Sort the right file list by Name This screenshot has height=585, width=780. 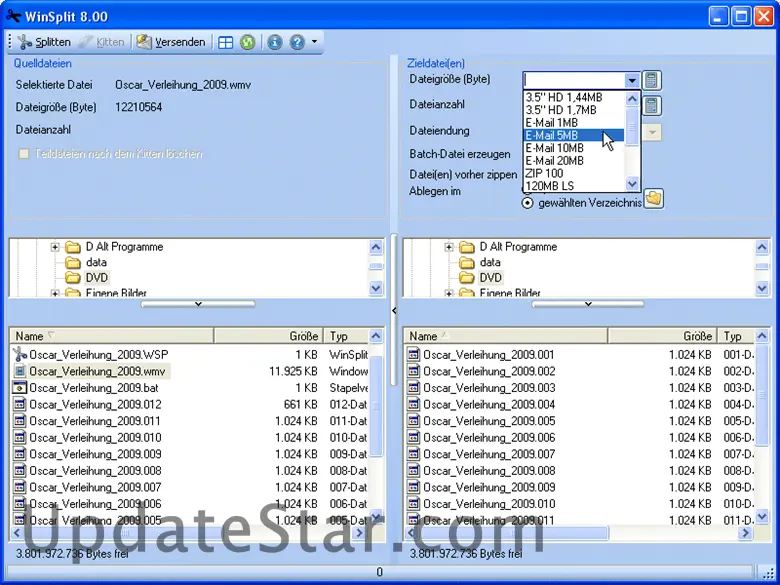point(505,336)
